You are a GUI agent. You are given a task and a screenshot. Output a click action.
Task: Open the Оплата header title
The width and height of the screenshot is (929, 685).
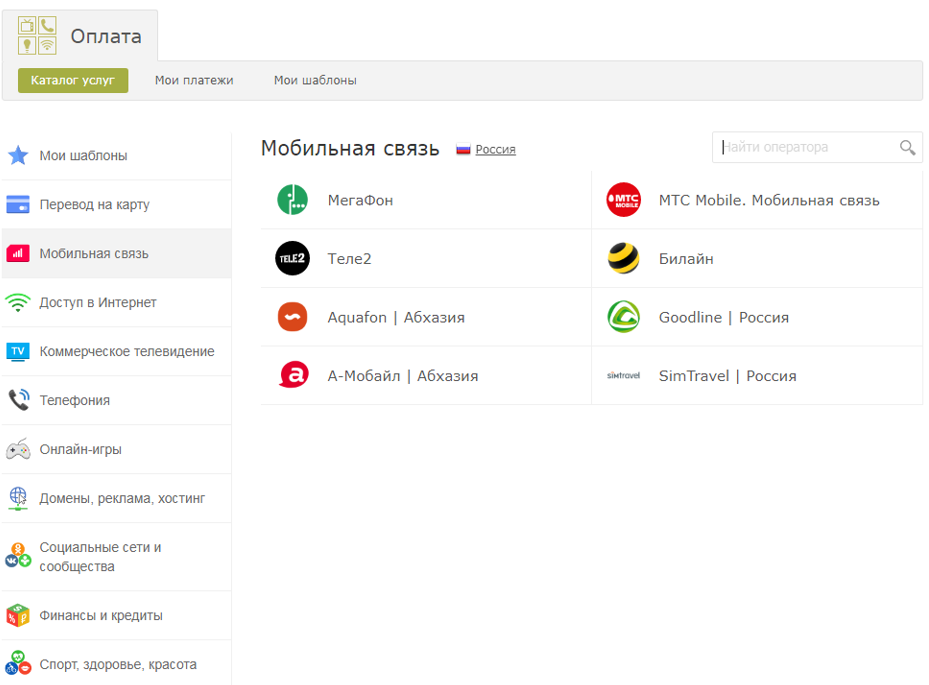(x=106, y=36)
